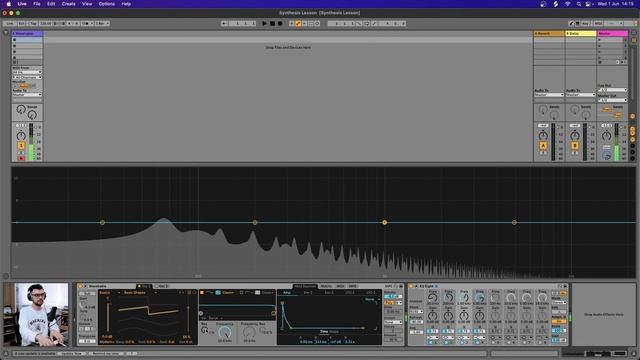Image resolution: width=640 pixels, height=360 pixels.
Task: Select the Env 2 envelope tab
Action: (x=308, y=293)
